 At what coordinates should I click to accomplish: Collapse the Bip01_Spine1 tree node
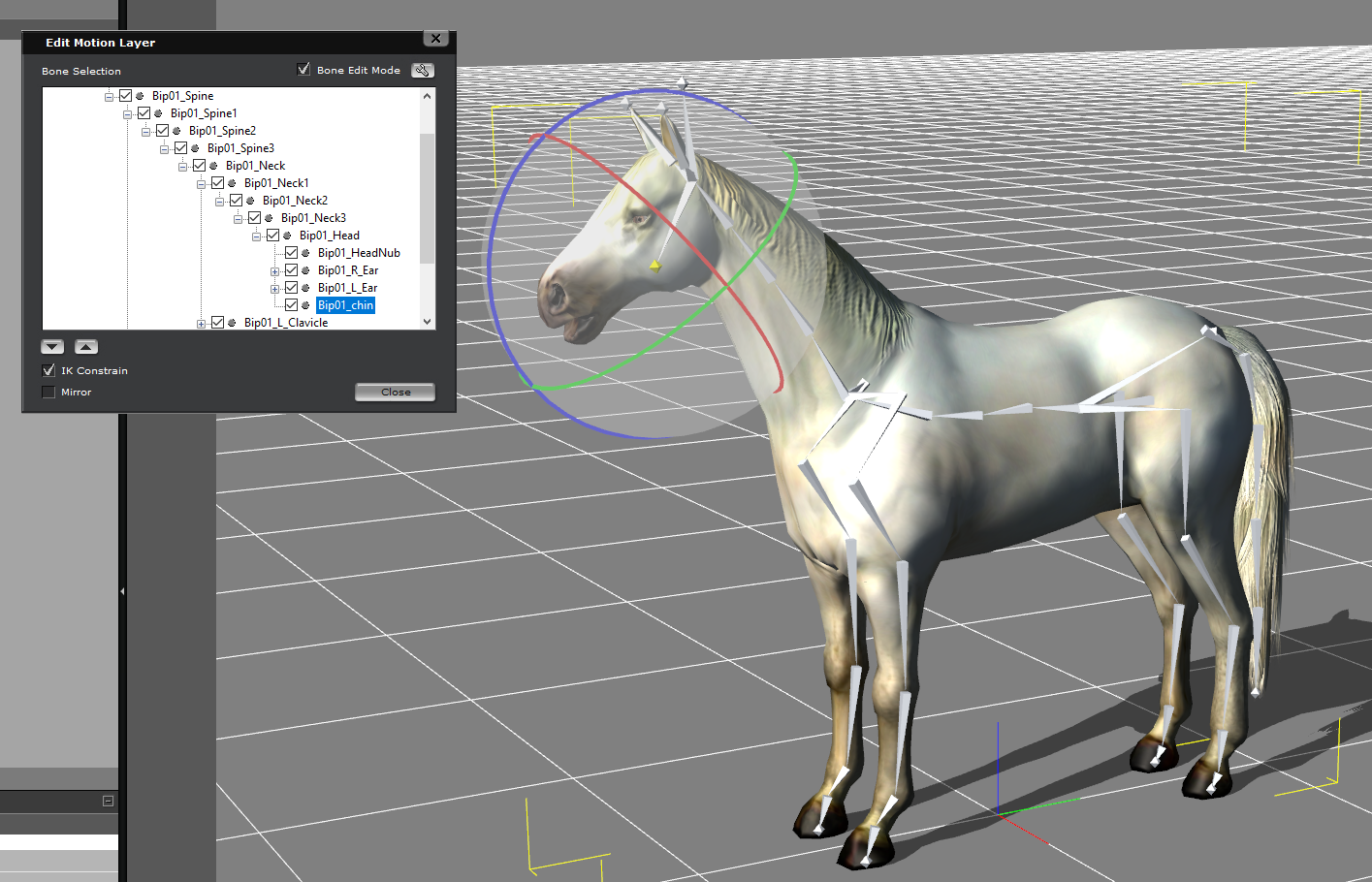pos(127,114)
